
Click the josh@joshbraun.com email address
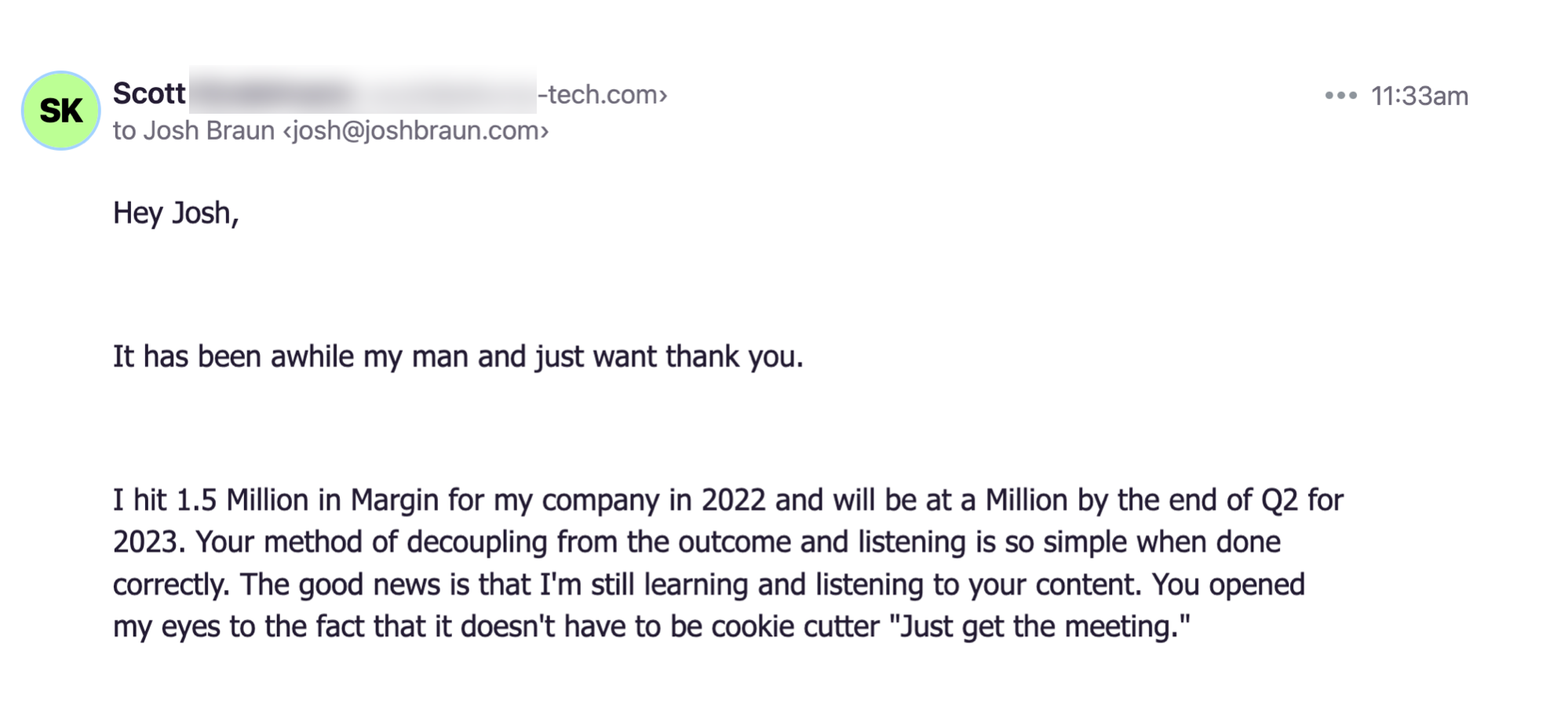[x=416, y=130]
